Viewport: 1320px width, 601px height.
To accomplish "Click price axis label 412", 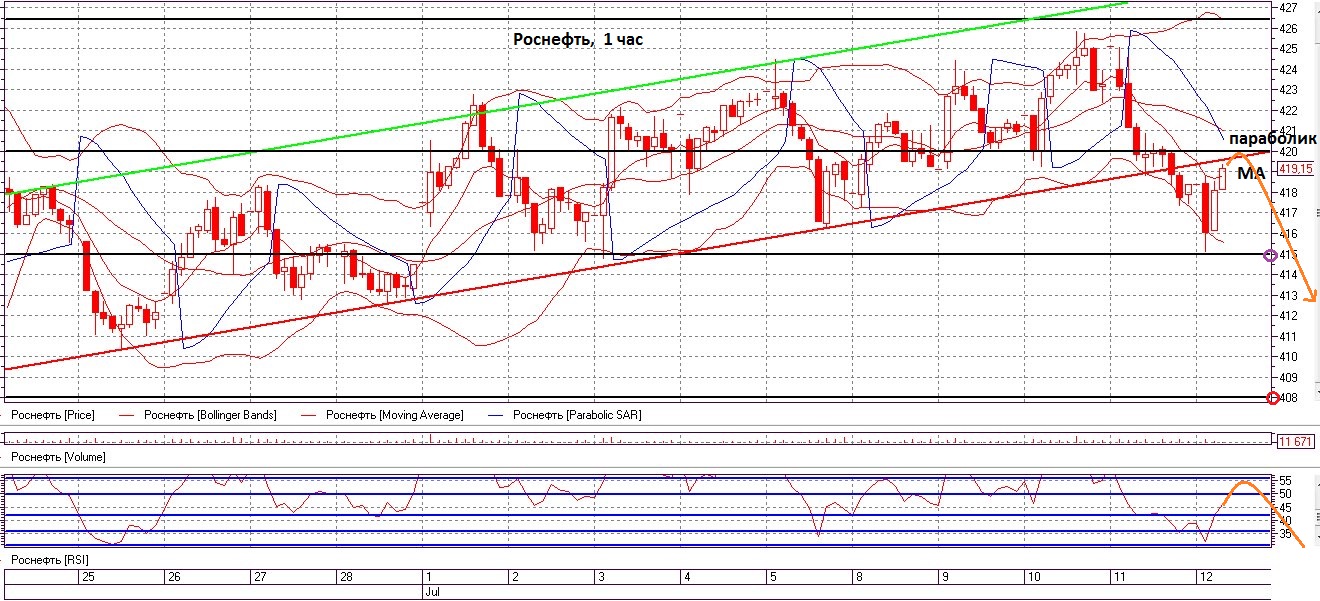I will 1287,315.
